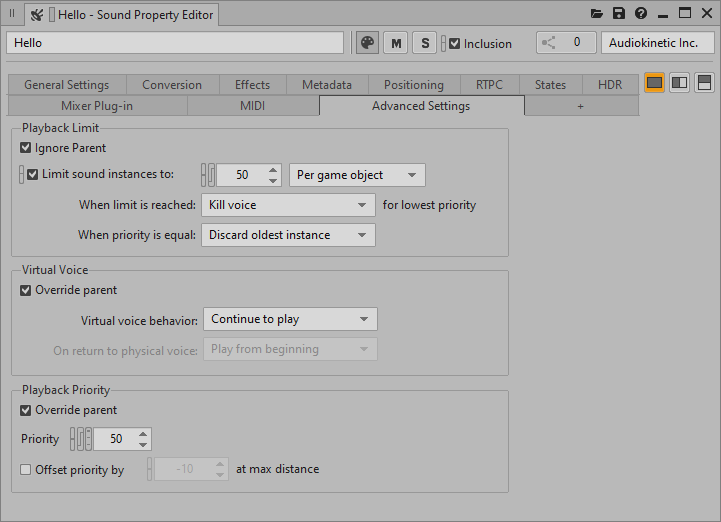Click the share references count button
The image size is (721, 522).
pos(565,43)
